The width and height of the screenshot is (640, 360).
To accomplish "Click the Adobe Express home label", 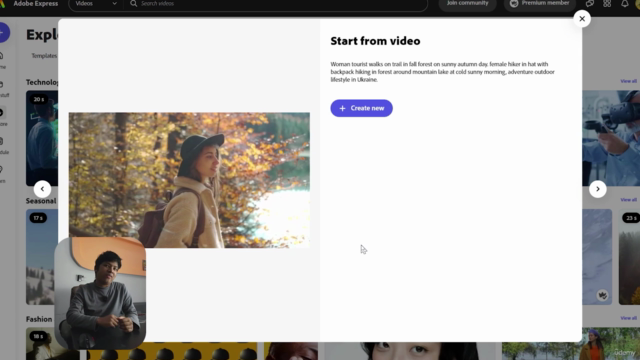I will pos(36,4).
